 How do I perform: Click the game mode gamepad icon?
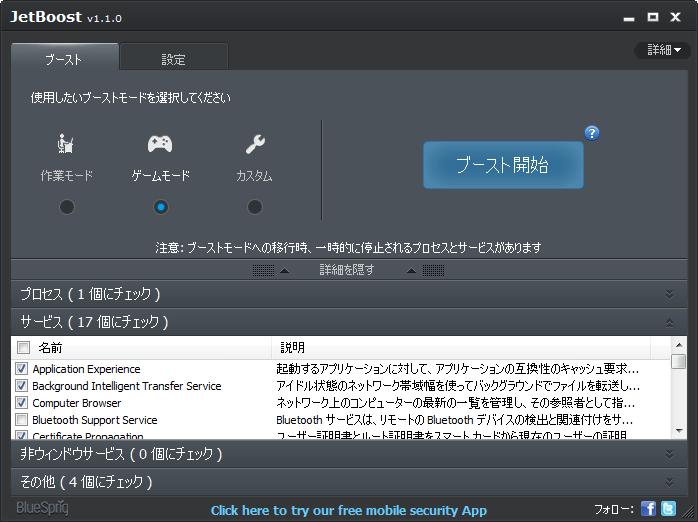point(160,144)
